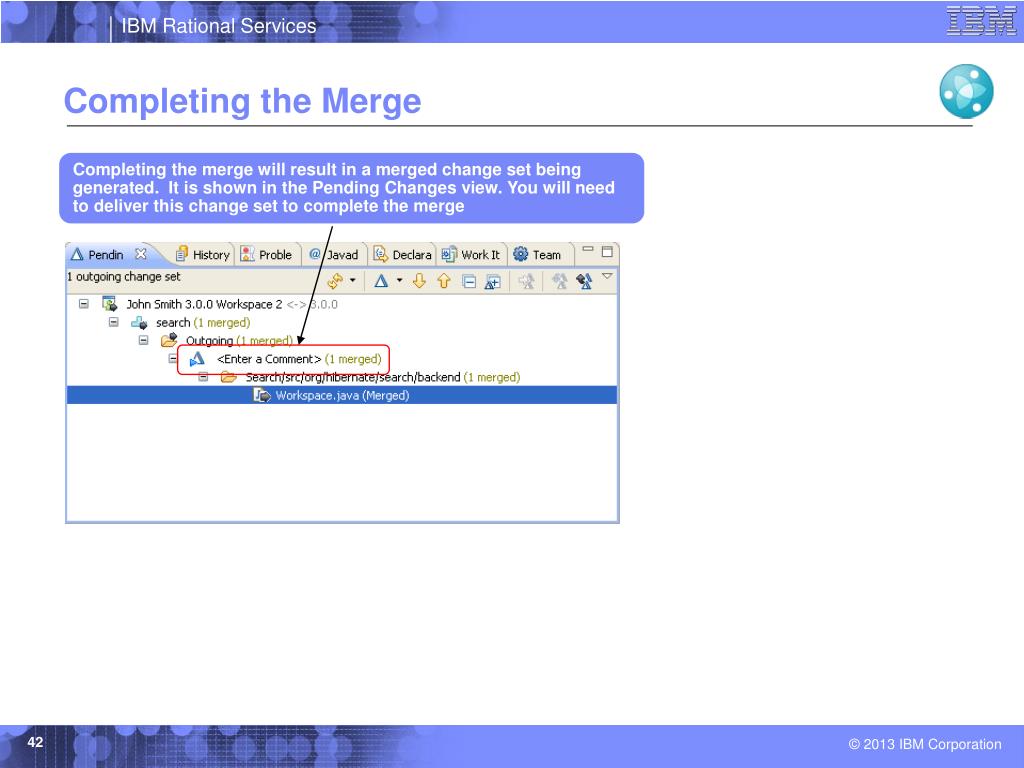1024x768 pixels.
Task: Click the Workspace.java file icon
Action: (262, 395)
